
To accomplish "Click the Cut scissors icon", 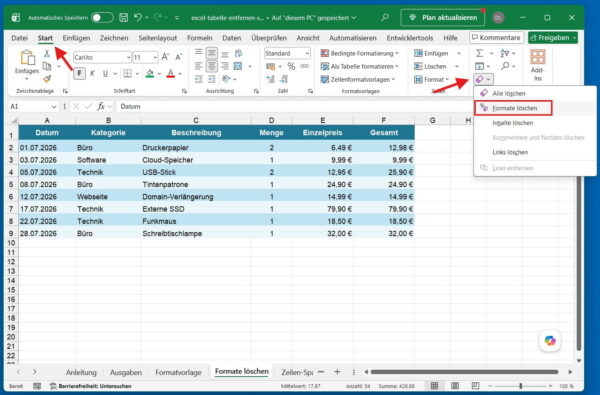I will (x=47, y=54).
